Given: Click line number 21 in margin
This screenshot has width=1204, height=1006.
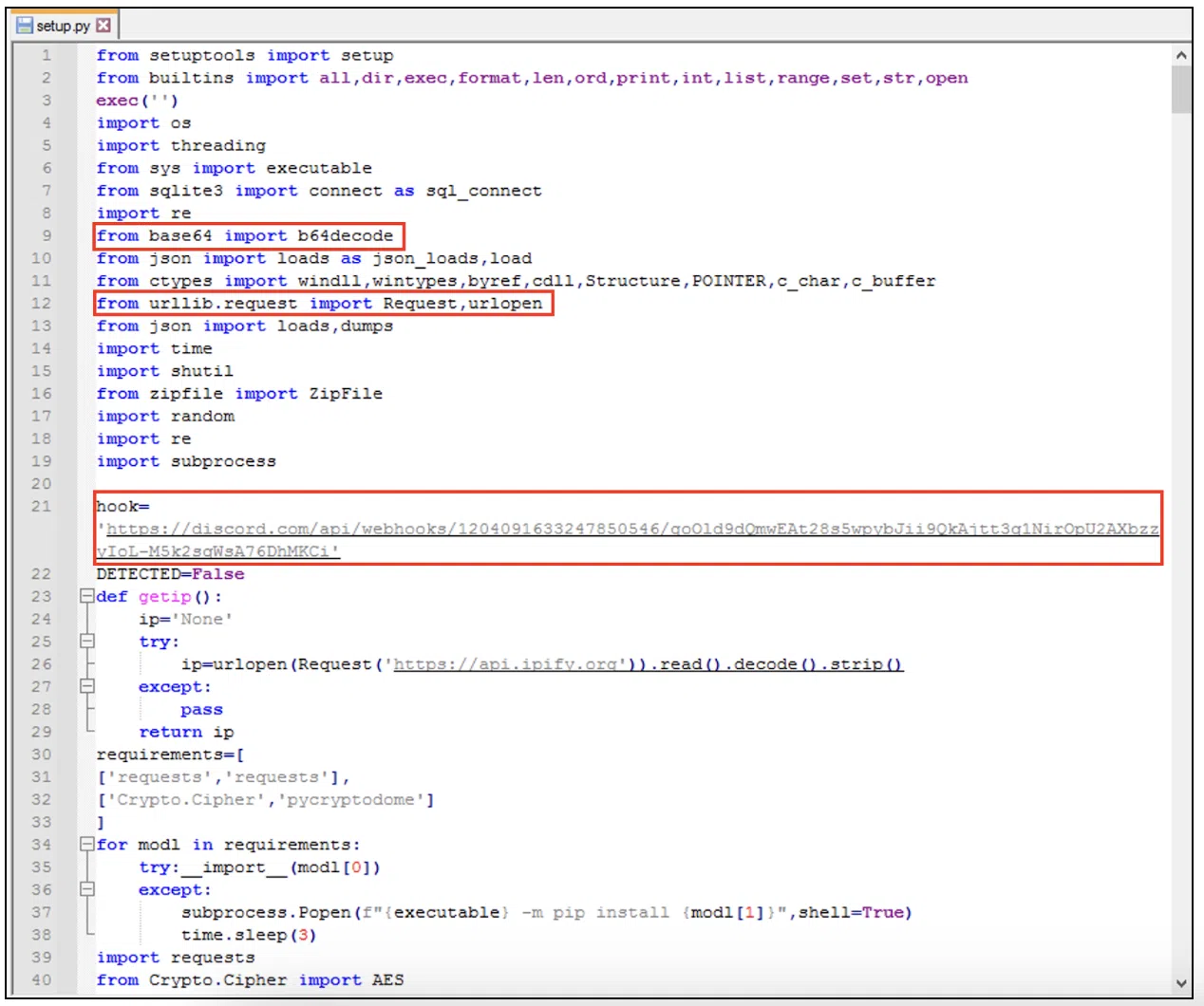Looking at the screenshot, I should [42, 506].
